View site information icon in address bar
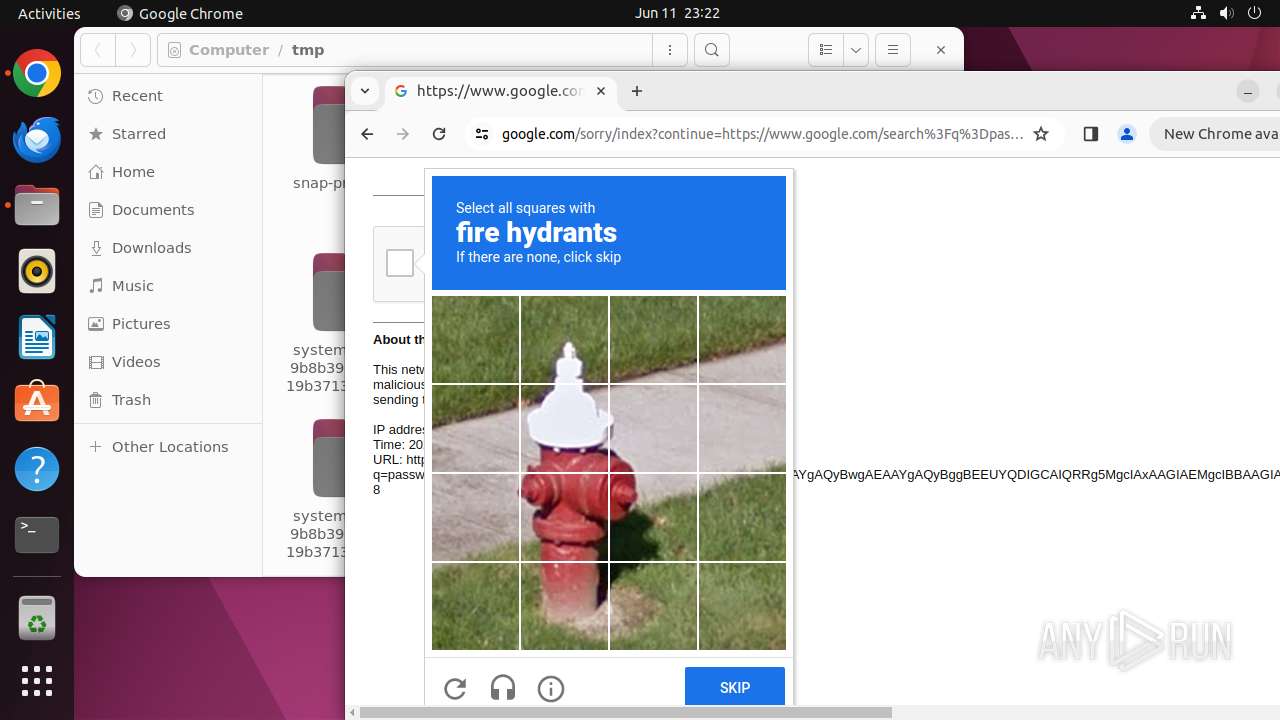The height and width of the screenshot is (720, 1280). [481, 134]
